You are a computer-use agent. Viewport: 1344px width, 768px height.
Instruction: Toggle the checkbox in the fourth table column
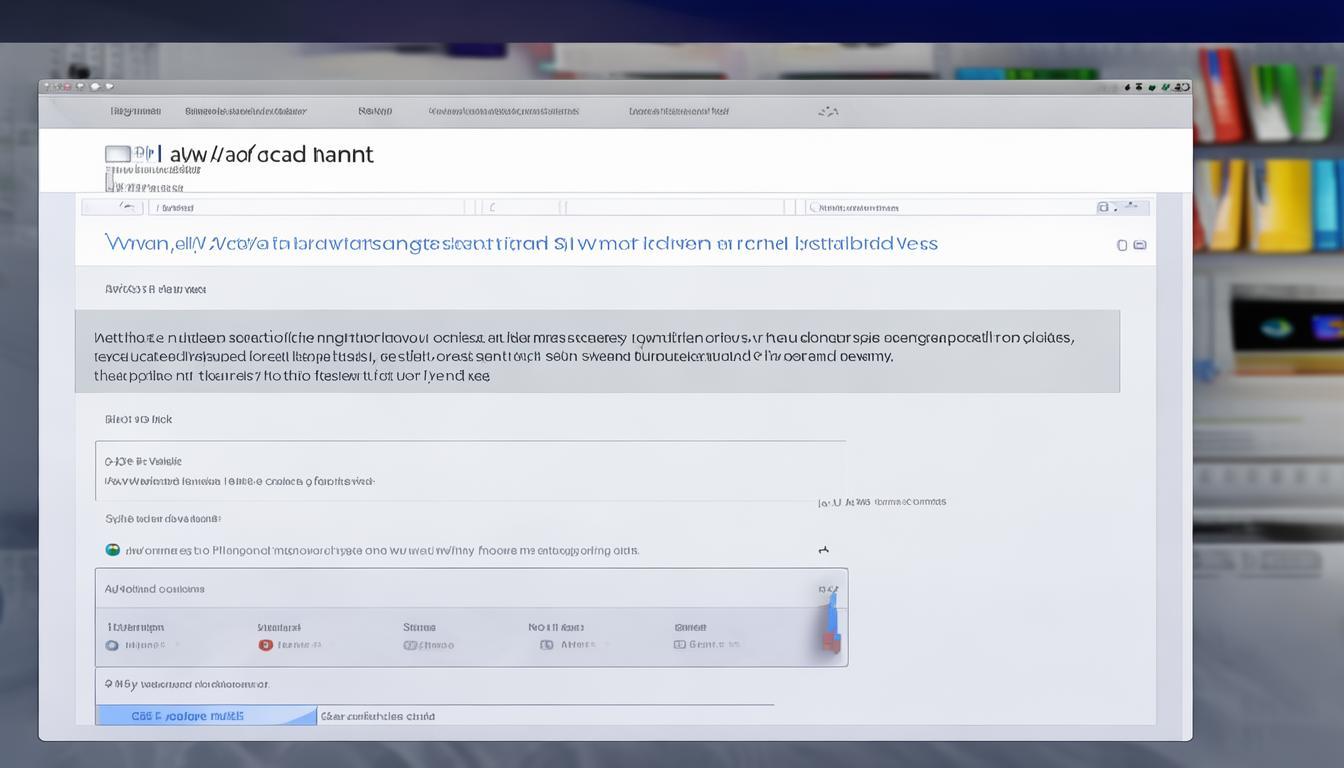[546, 645]
